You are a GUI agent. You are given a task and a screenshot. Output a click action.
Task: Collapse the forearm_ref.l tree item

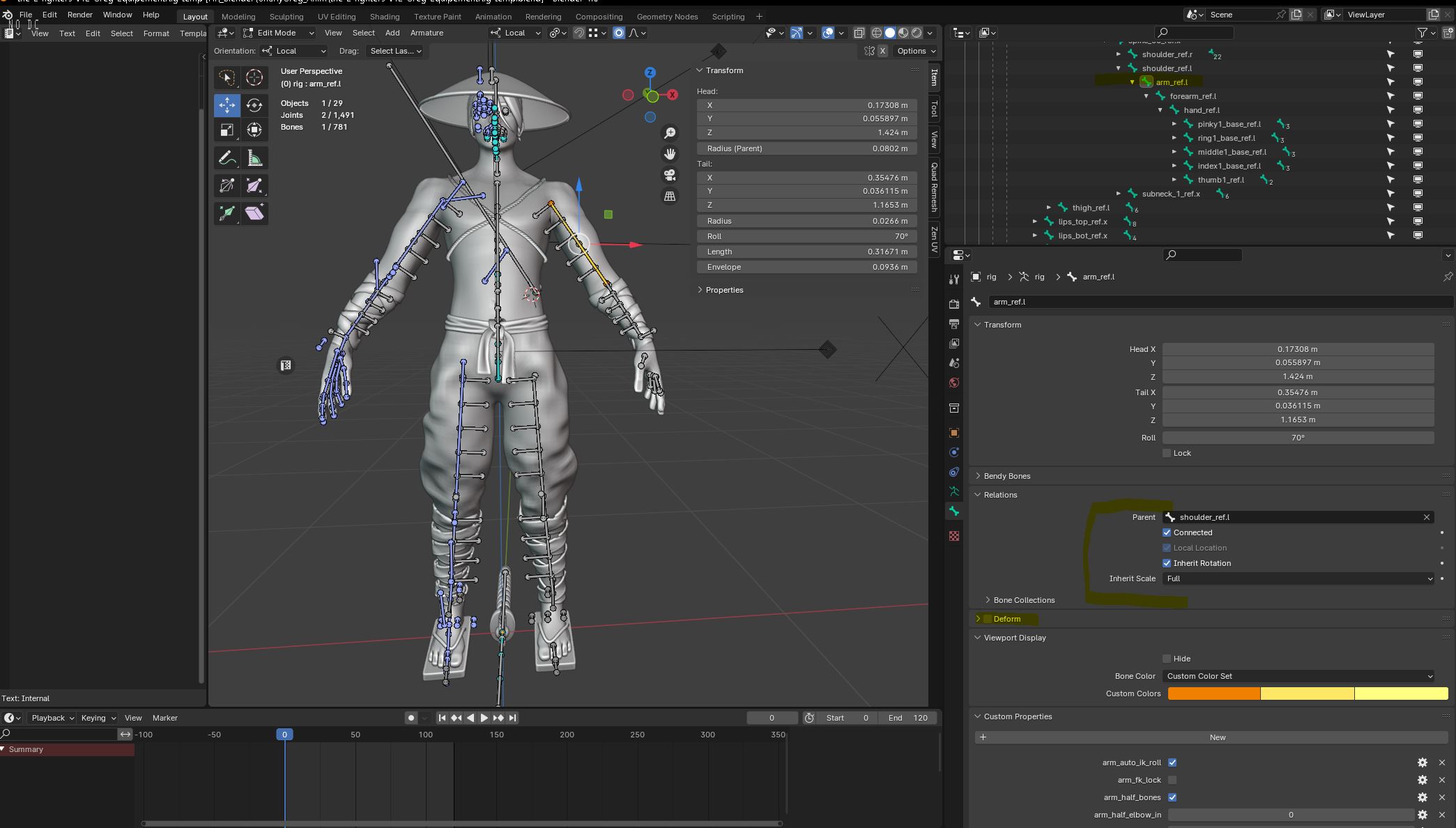1147,96
